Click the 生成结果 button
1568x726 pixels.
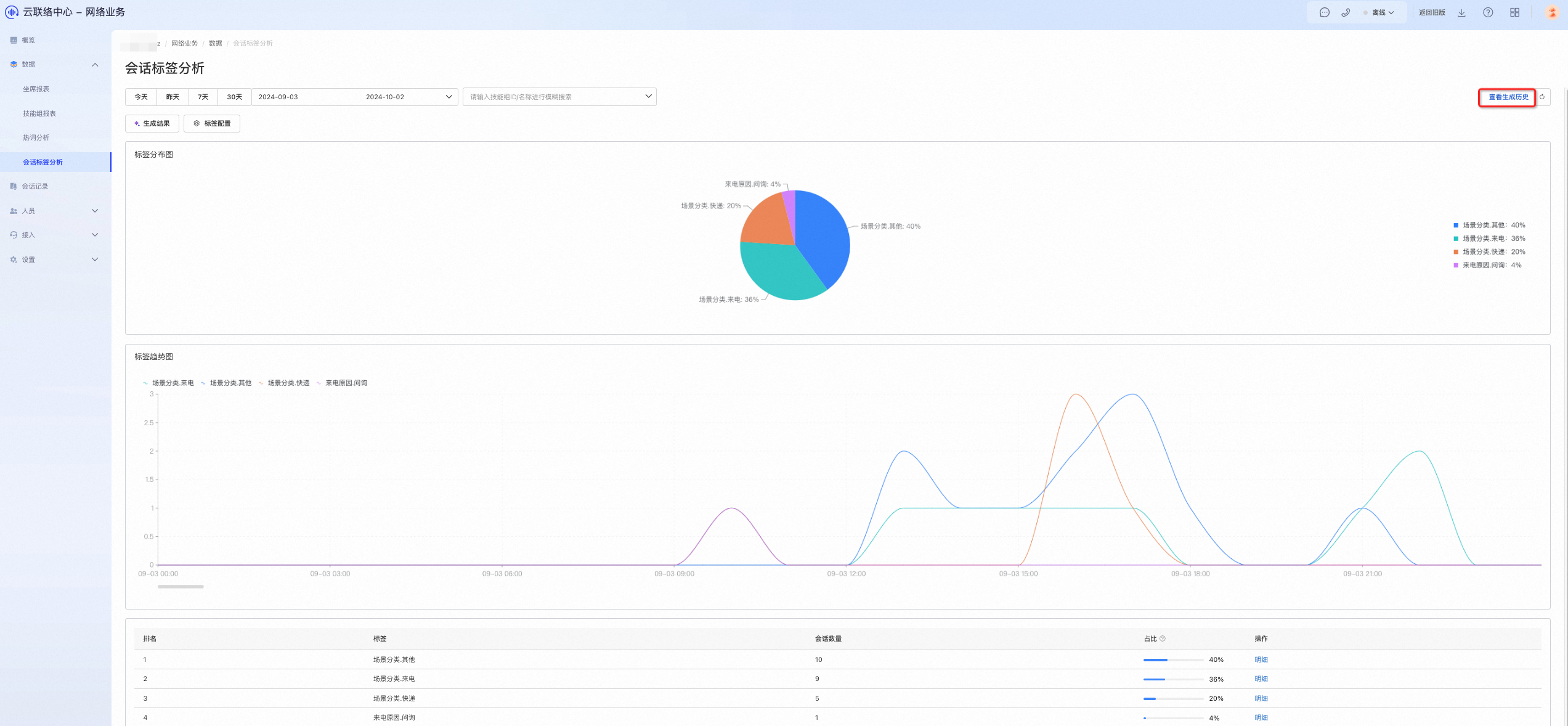coord(152,123)
